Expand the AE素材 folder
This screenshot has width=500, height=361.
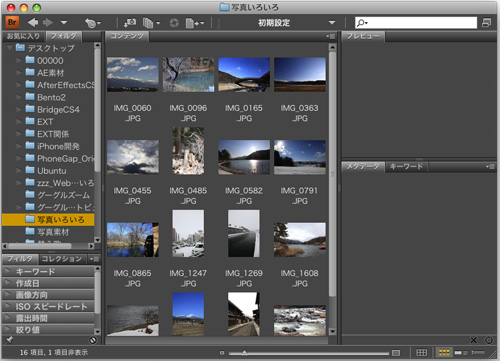19,73
